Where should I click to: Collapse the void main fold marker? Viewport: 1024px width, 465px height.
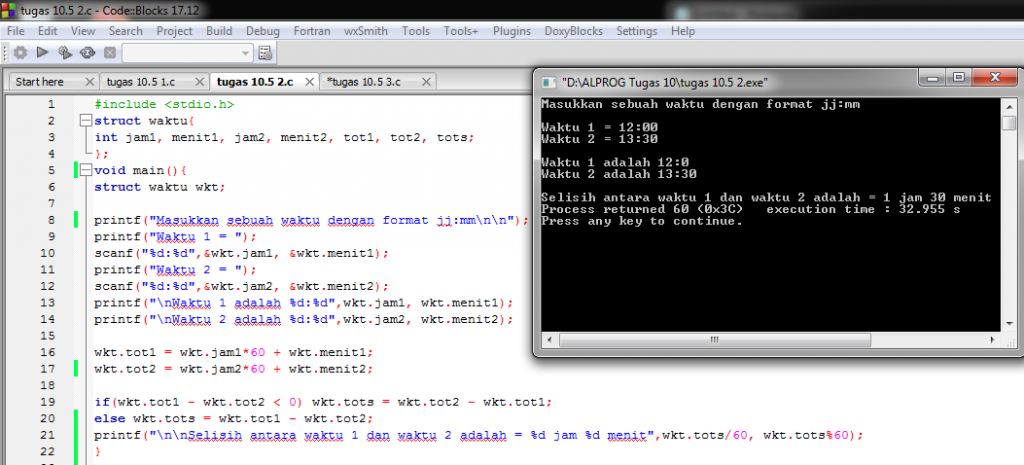coord(84,170)
